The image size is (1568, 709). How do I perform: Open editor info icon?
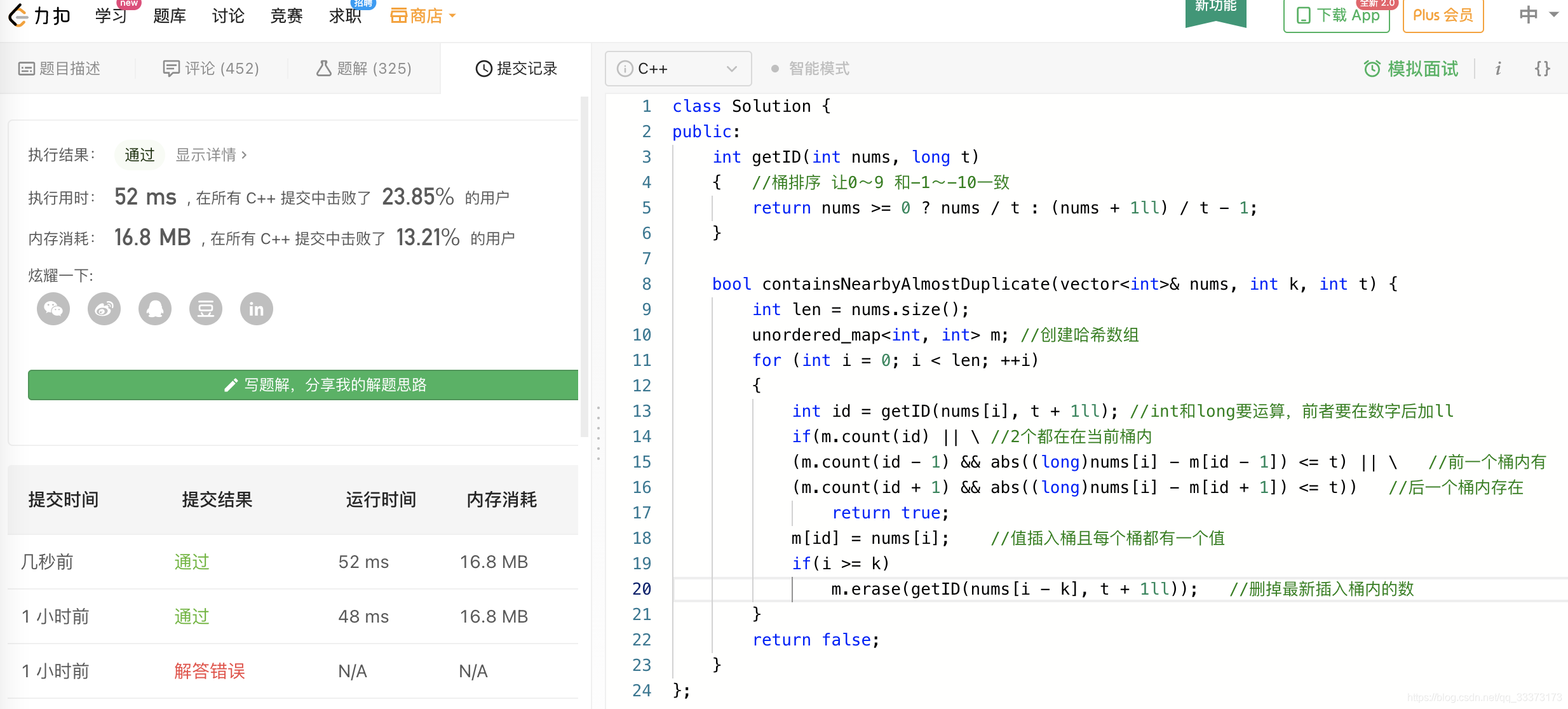[1498, 69]
